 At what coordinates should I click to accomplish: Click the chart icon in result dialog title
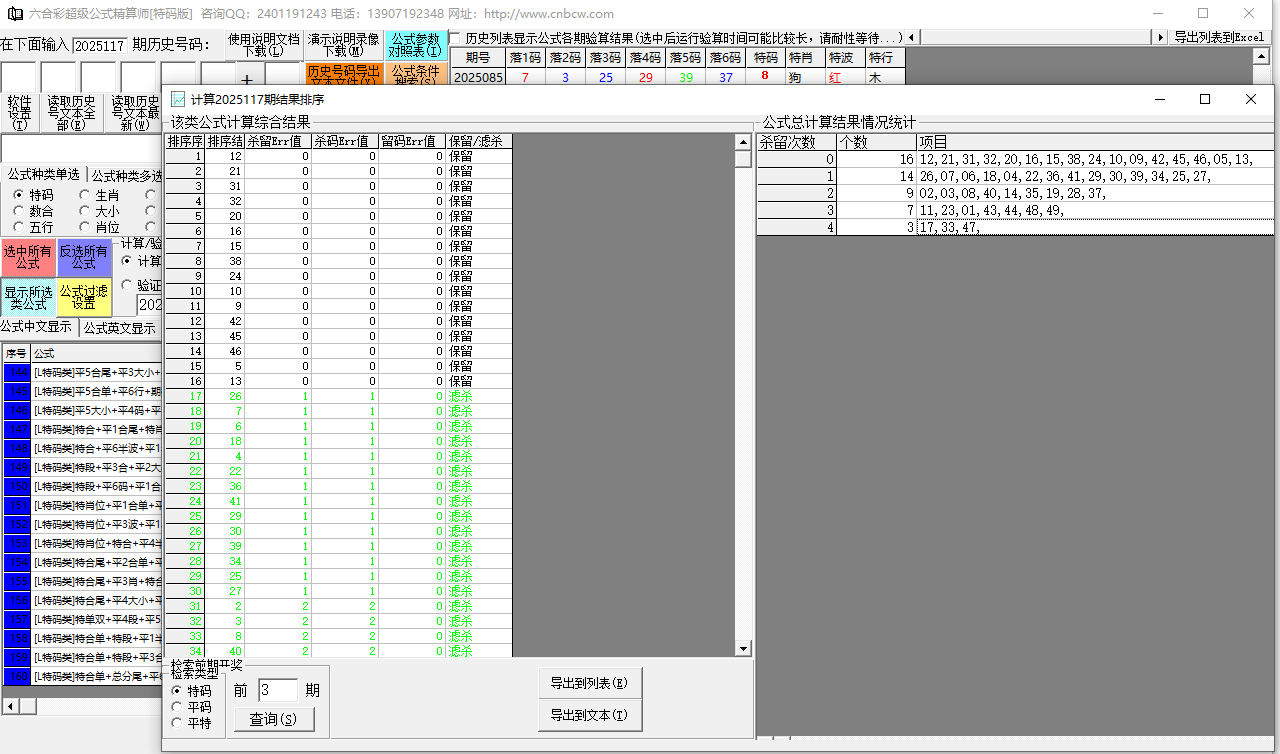pyautogui.click(x=178, y=99)
